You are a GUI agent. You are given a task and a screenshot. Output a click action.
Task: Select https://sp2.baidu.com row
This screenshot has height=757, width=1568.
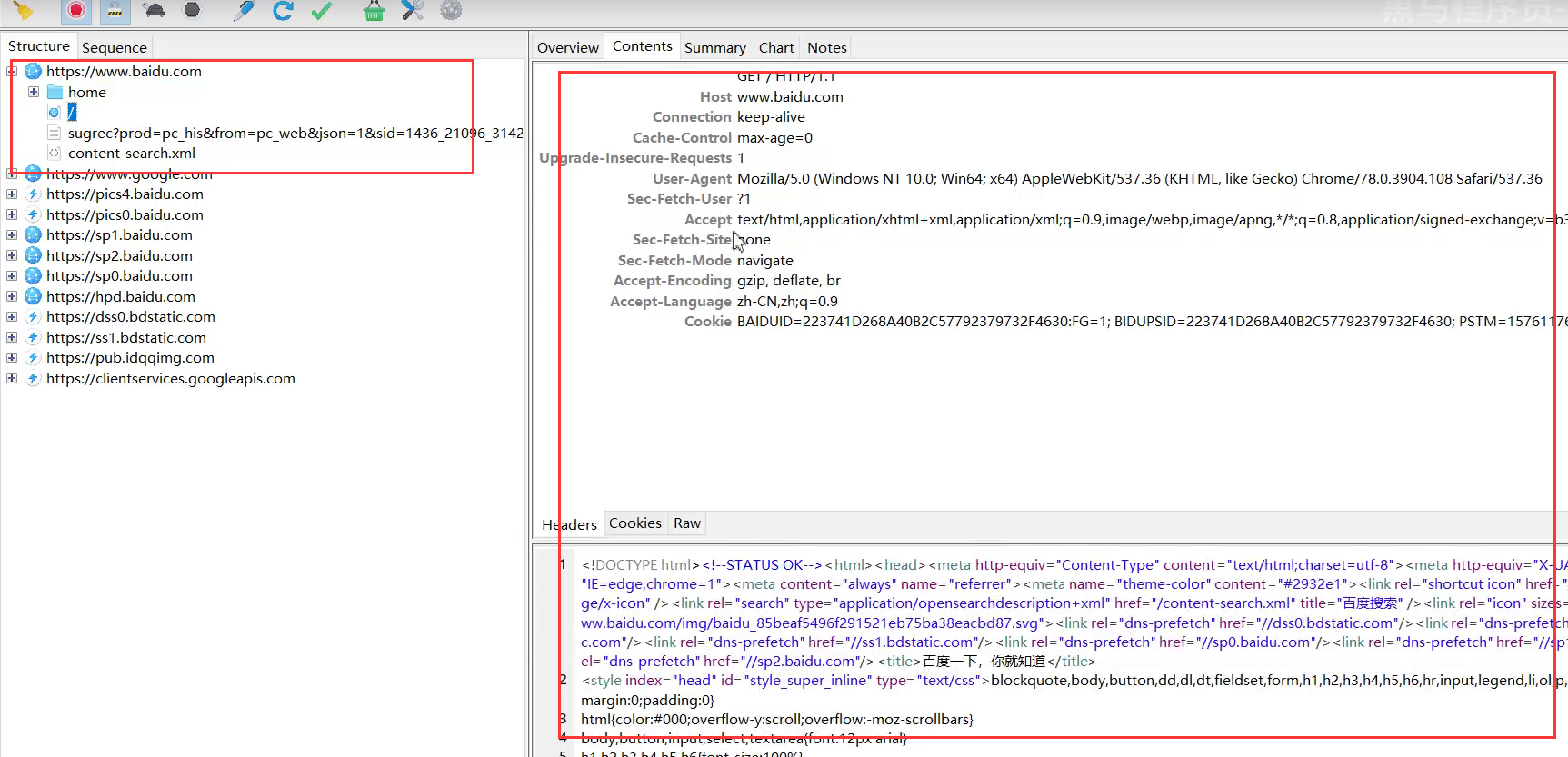(119, 255)
